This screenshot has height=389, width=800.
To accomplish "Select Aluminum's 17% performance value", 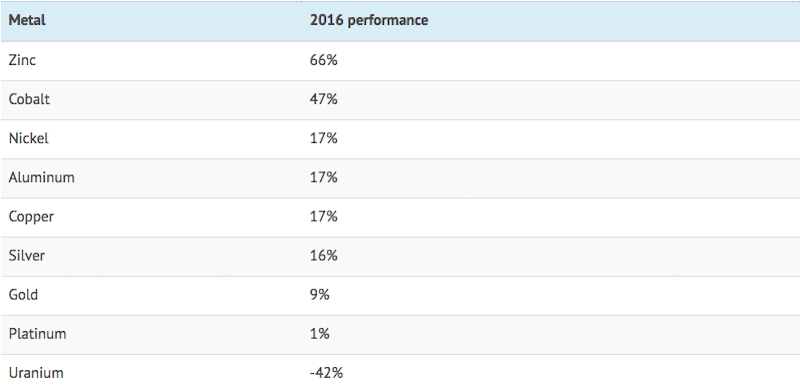I will click(x=323, y=178).
